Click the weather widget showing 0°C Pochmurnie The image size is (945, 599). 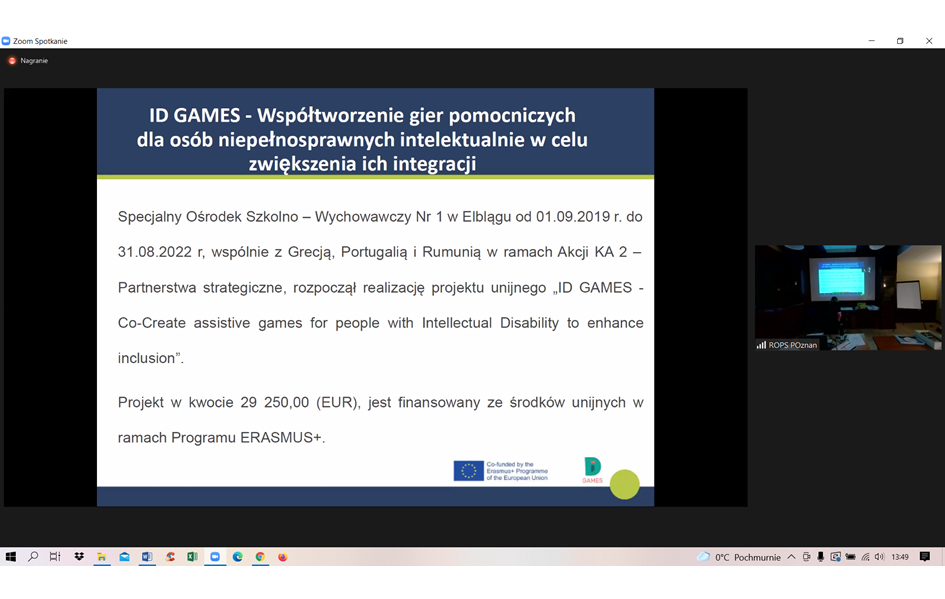coord(739,557)
